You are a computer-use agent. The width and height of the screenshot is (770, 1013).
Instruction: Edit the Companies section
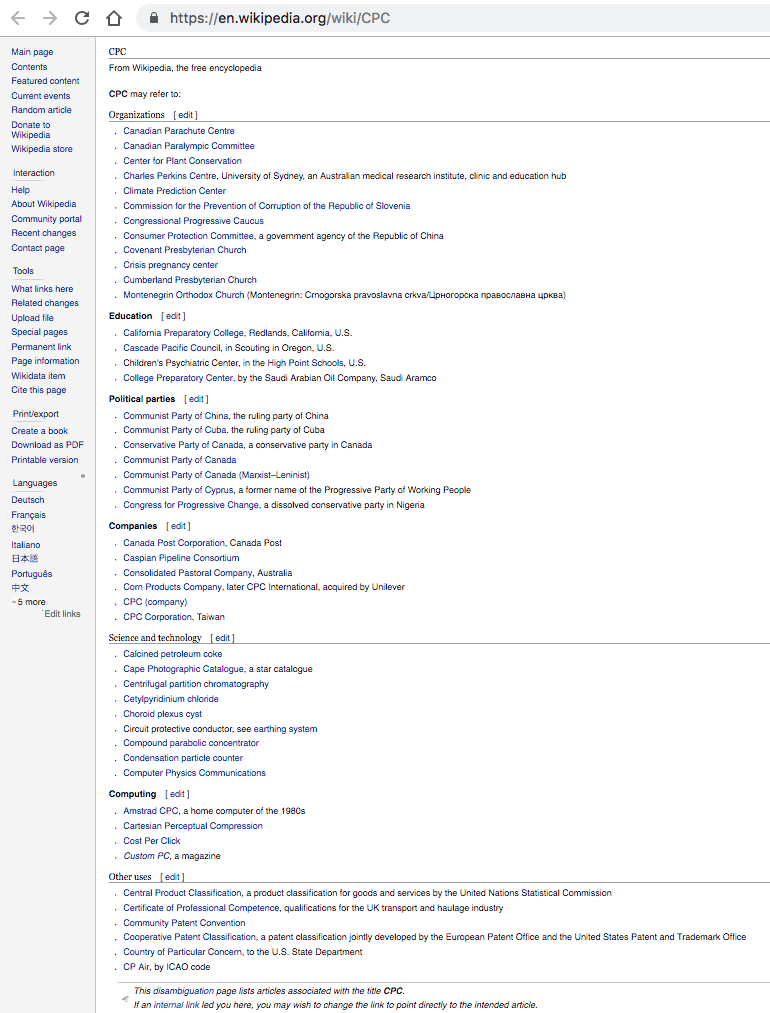click(x=178, y=526)
